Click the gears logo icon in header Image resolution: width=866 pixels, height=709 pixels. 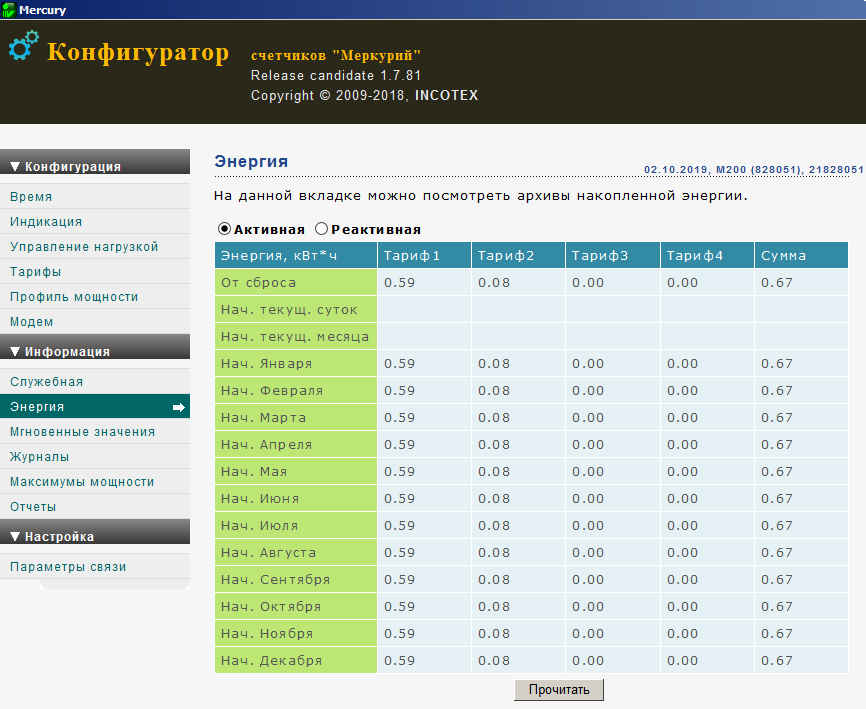pos(24,45)
